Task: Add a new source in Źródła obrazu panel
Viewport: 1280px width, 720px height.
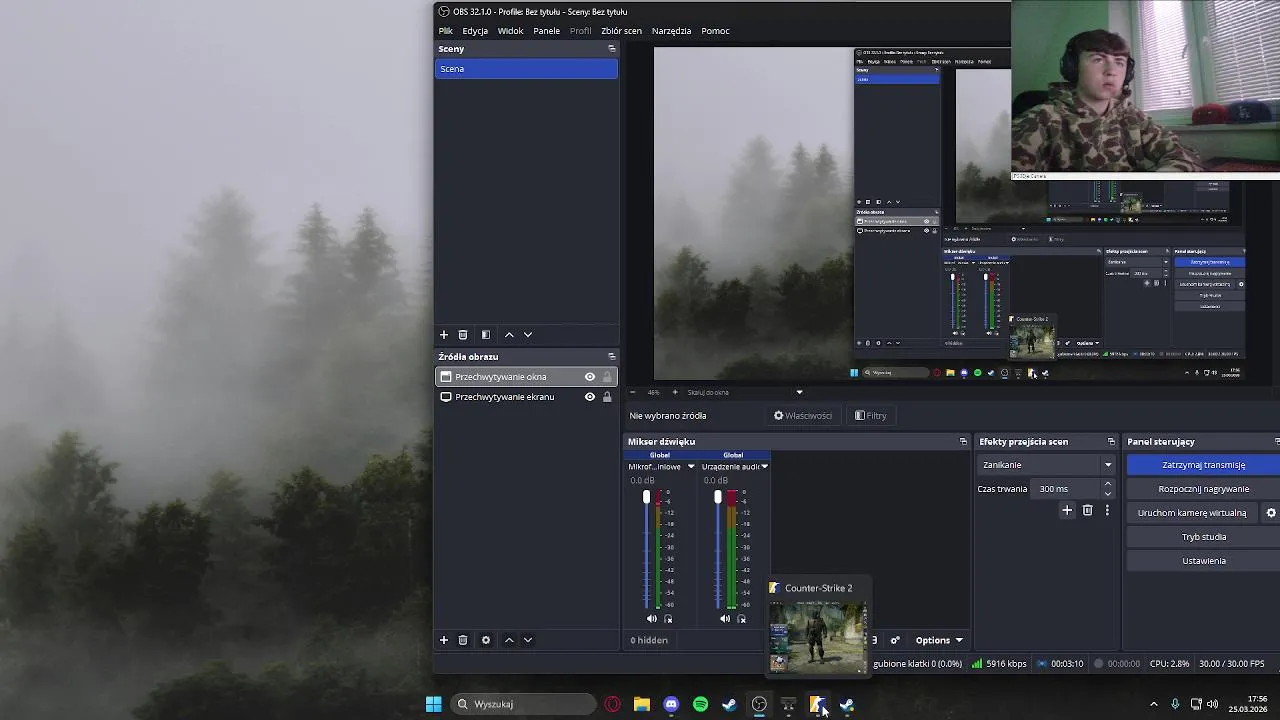Action: pos(444,640)
